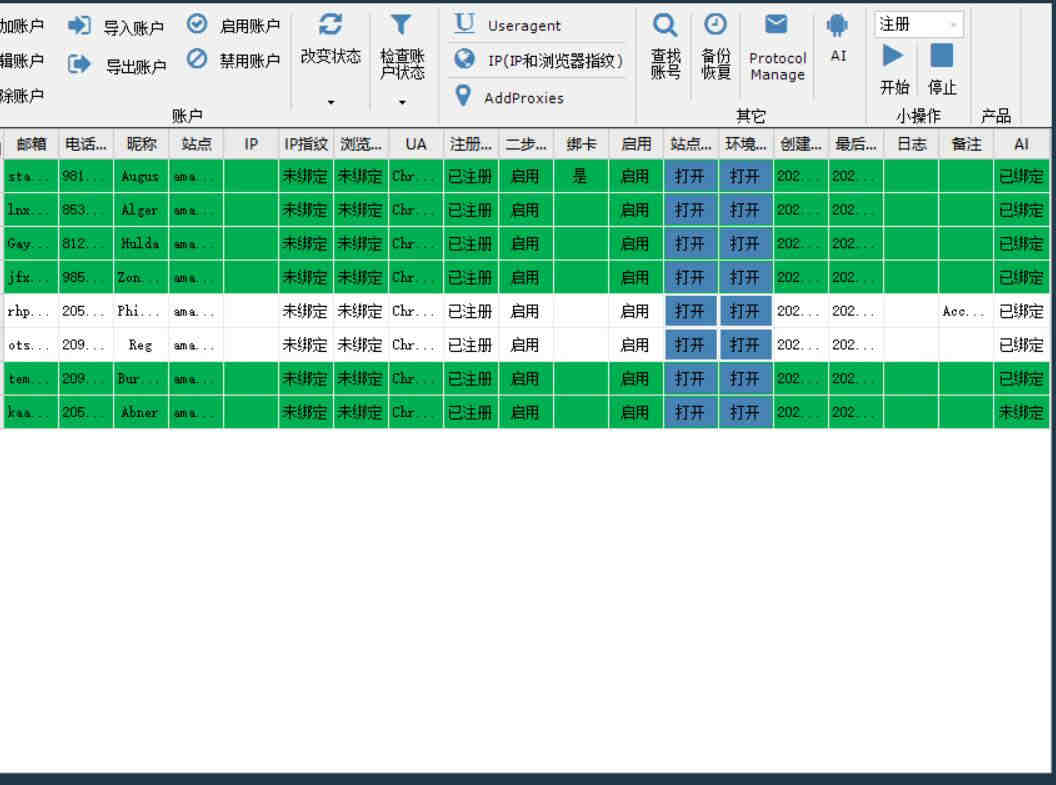
Task: Click the Protocol Manage envelope icon
Action: point(776,24)
